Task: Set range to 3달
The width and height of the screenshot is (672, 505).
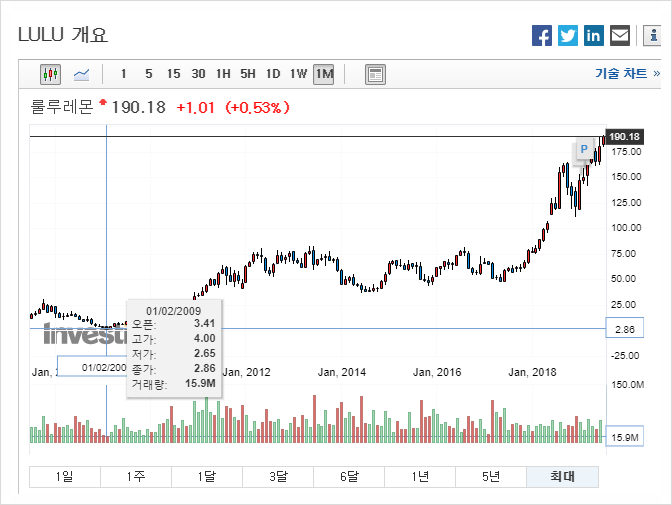Action: [x=278, y=477]
